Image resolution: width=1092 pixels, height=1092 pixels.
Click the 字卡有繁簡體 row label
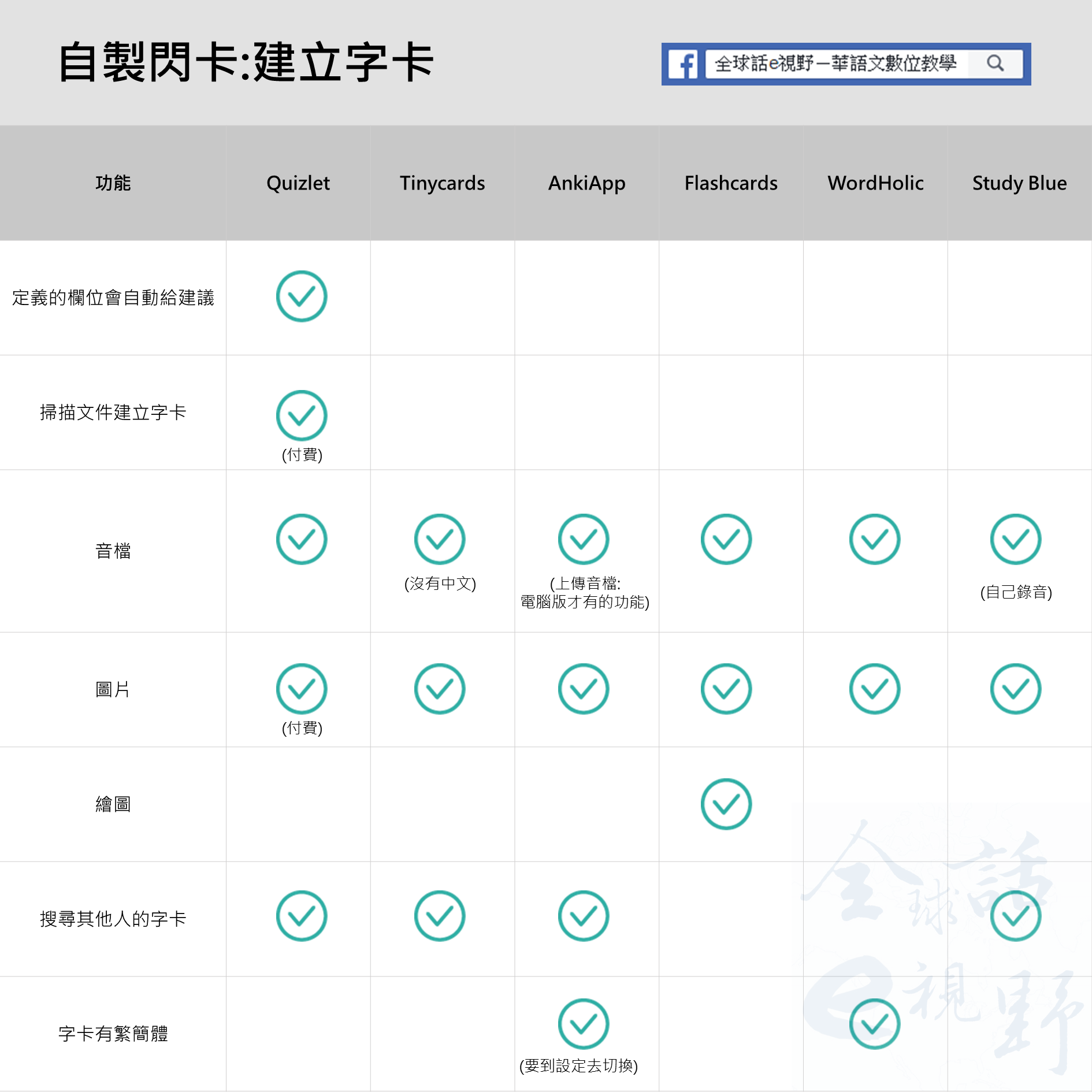tap(113, 1034)
